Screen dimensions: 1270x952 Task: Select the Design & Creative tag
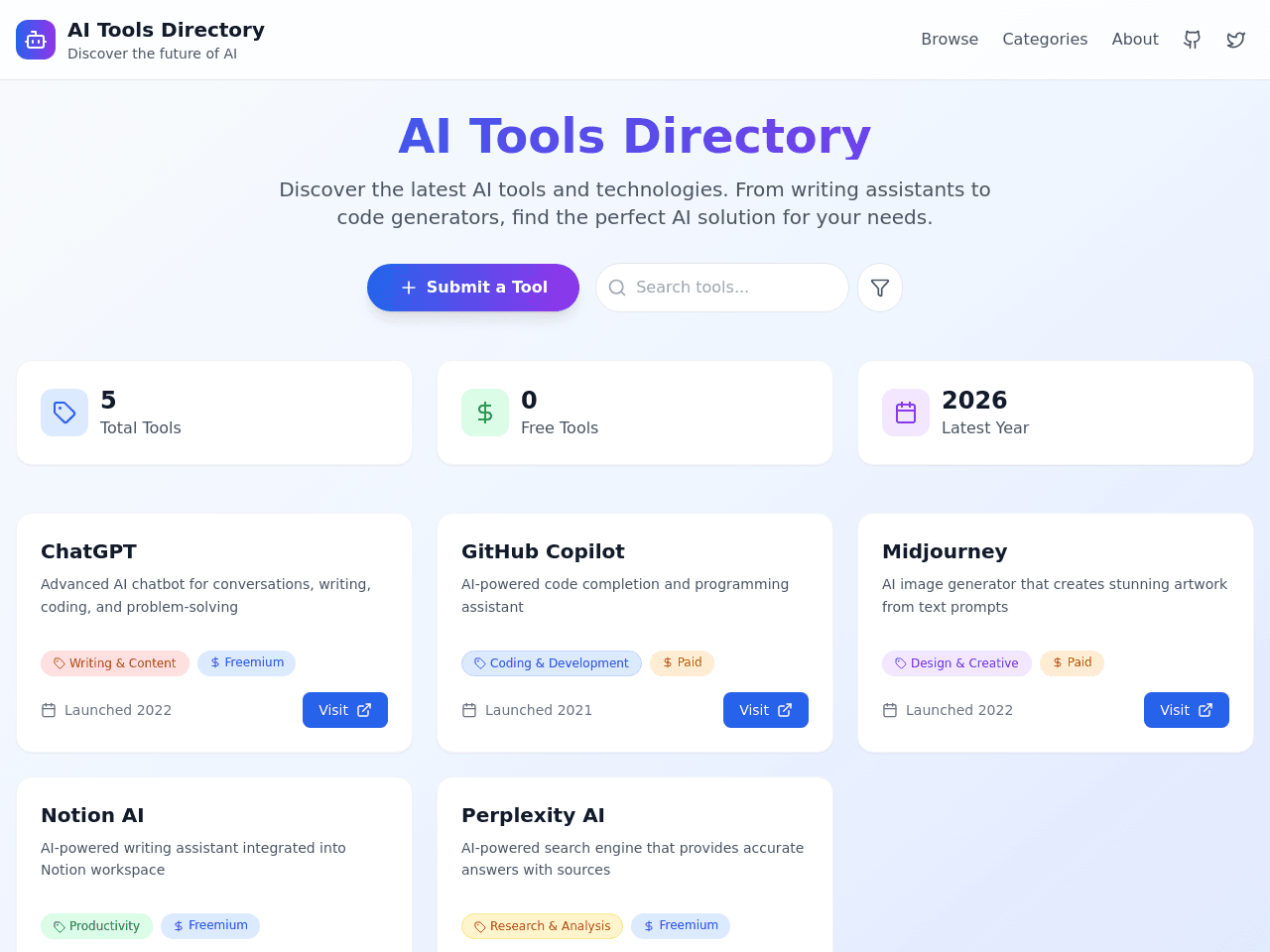(956, 663)
